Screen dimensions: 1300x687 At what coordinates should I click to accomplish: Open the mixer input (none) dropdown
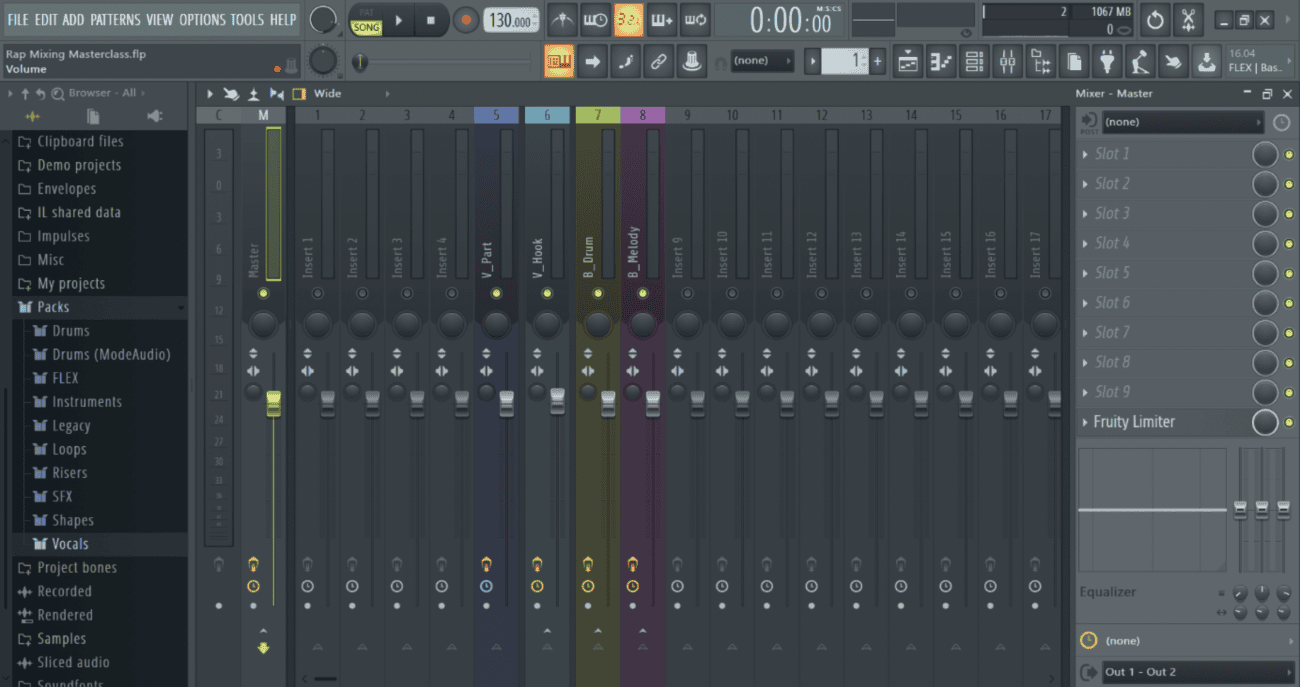1182,122
